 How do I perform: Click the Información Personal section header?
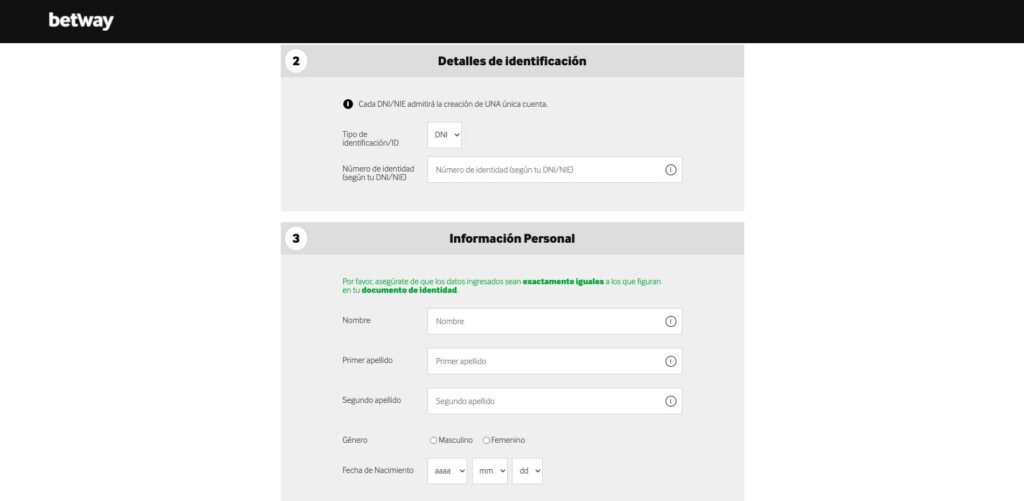tap(512, 239)
